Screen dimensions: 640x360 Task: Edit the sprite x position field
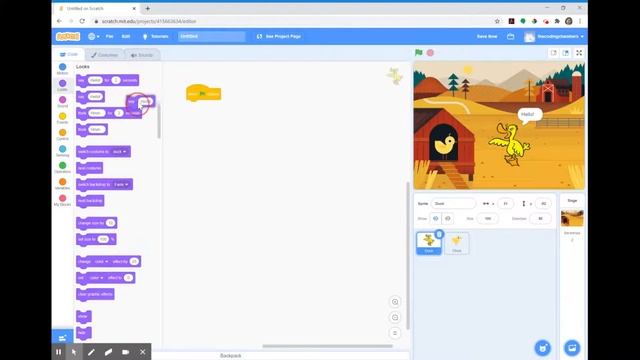pyautogui.click(x=505, y=203)
